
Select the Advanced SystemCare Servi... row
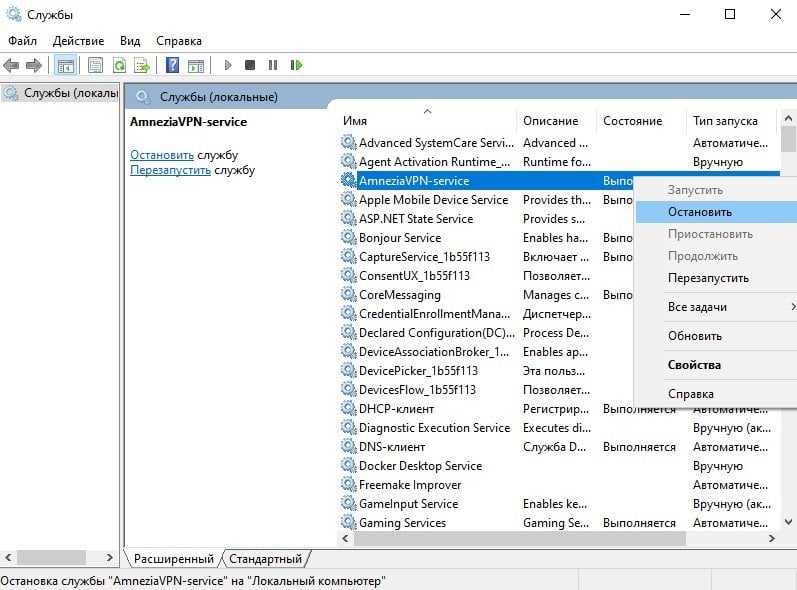(558, 142)
